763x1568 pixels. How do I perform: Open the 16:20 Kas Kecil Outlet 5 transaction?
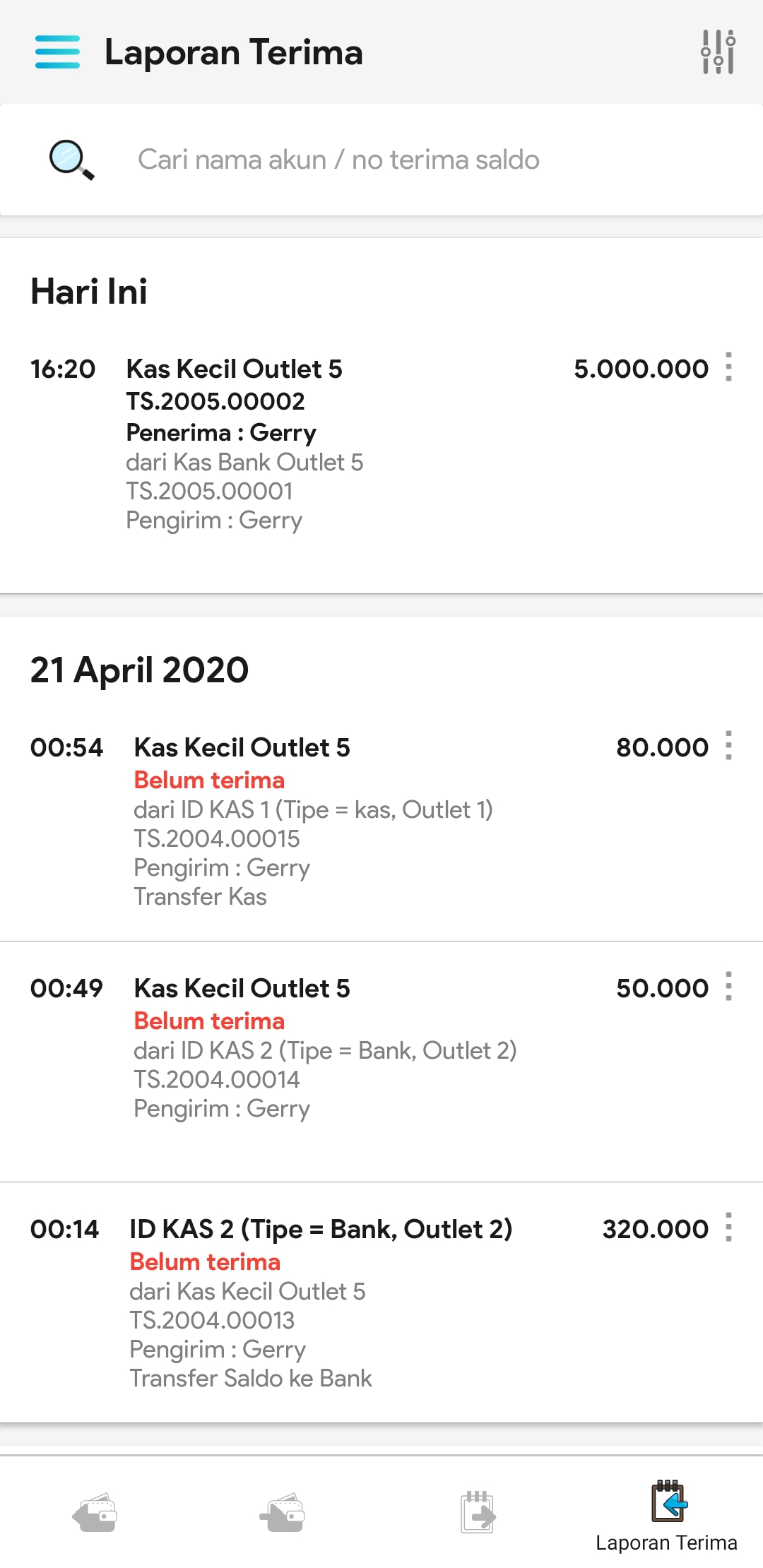[234, 369]
